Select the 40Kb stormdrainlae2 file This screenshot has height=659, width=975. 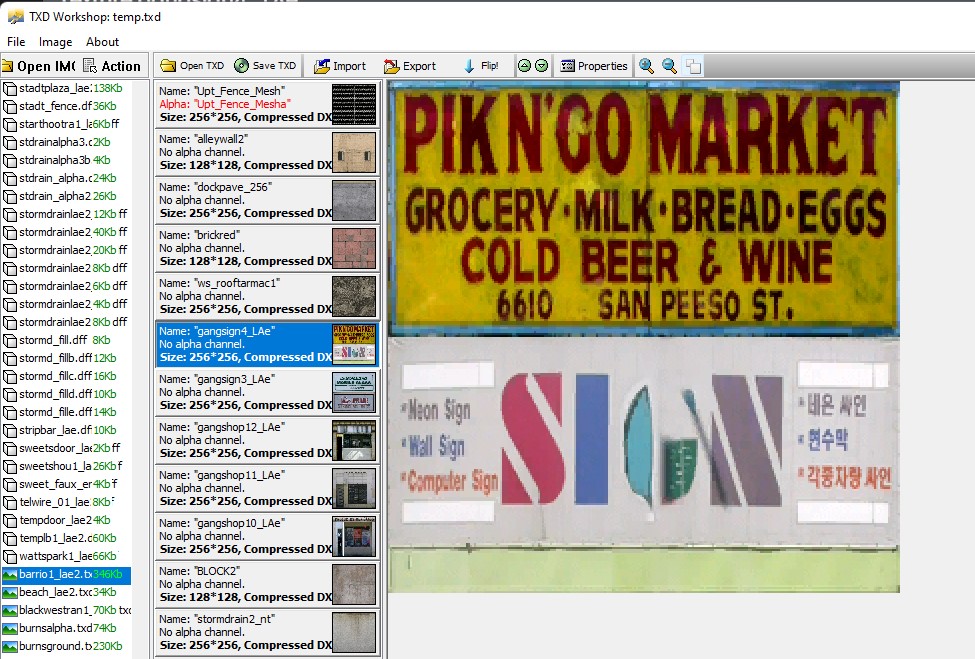tap(66, 233)
